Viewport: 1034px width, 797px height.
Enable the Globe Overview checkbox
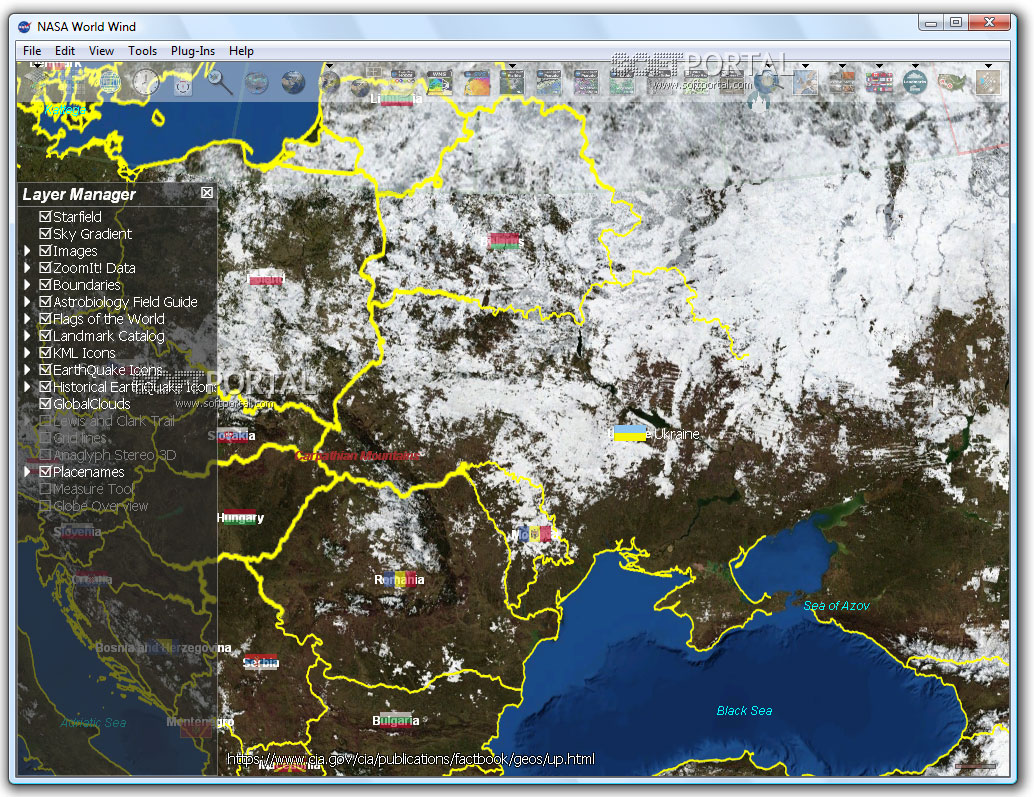[46, 506]
